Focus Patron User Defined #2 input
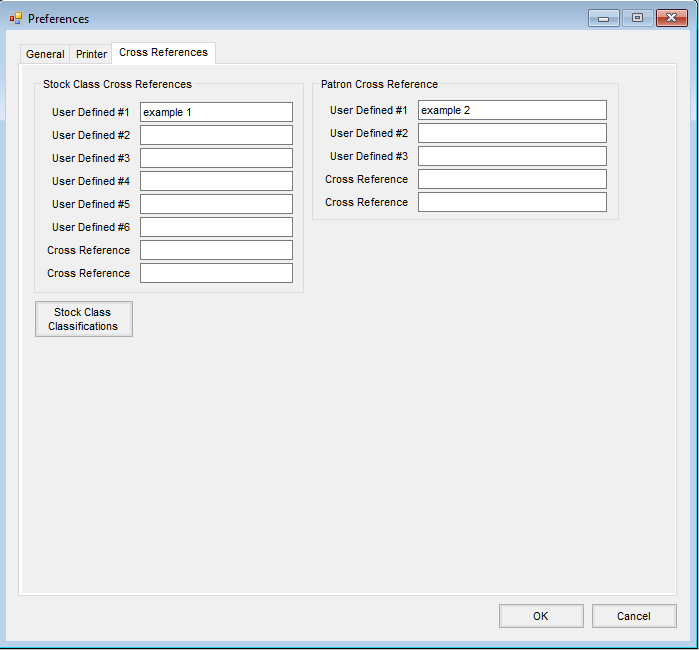Screen dimensions: 699x650 click(512, 133)
